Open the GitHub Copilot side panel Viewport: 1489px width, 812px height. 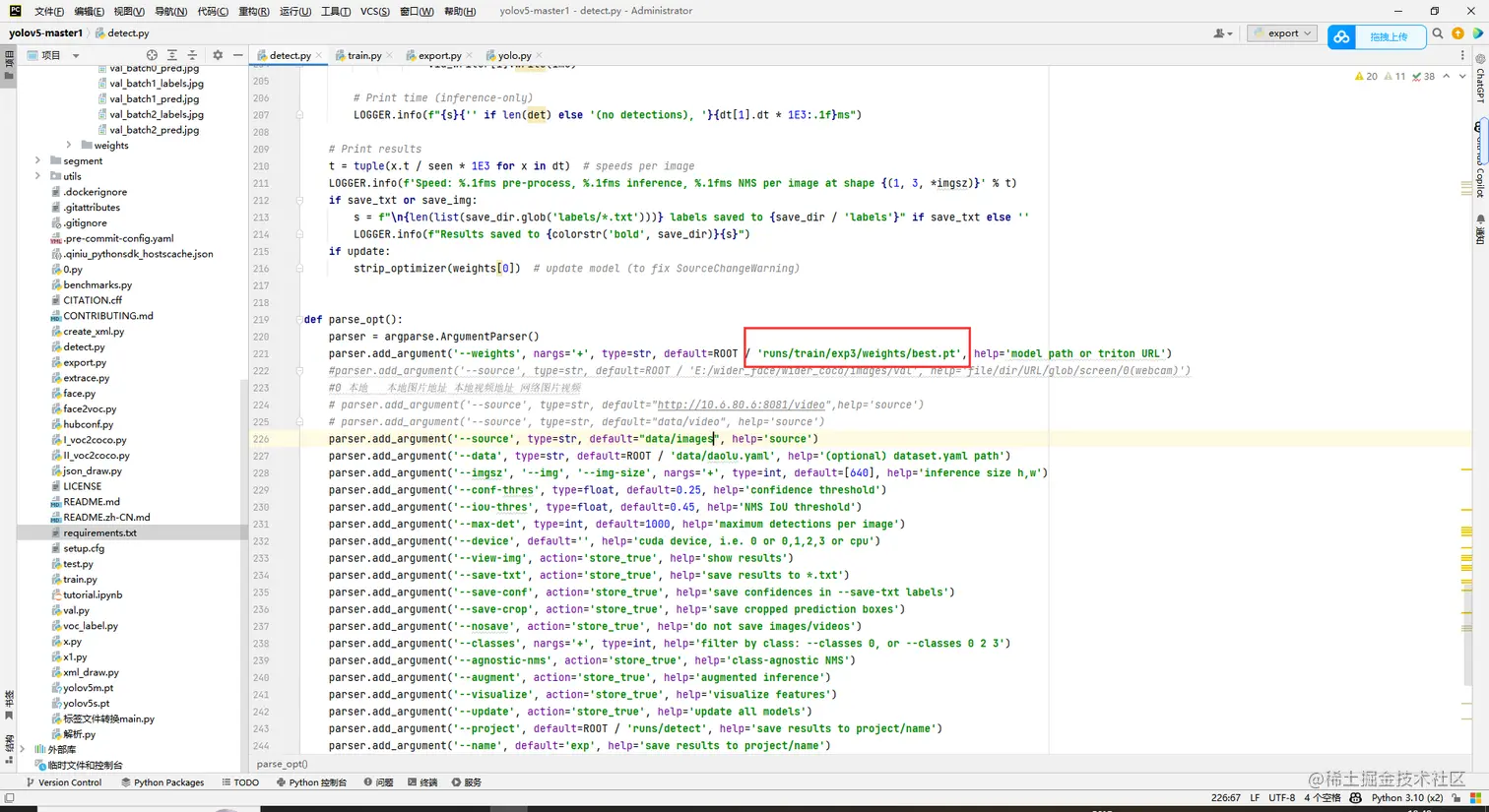[x=1480, y=159]
